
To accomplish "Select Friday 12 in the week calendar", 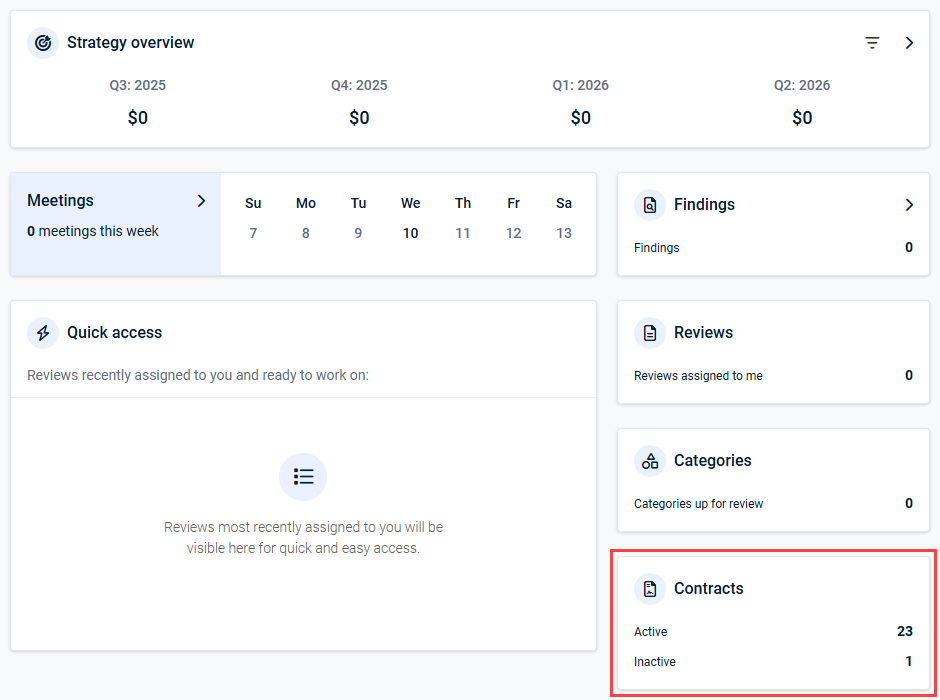I will (513, 233).
